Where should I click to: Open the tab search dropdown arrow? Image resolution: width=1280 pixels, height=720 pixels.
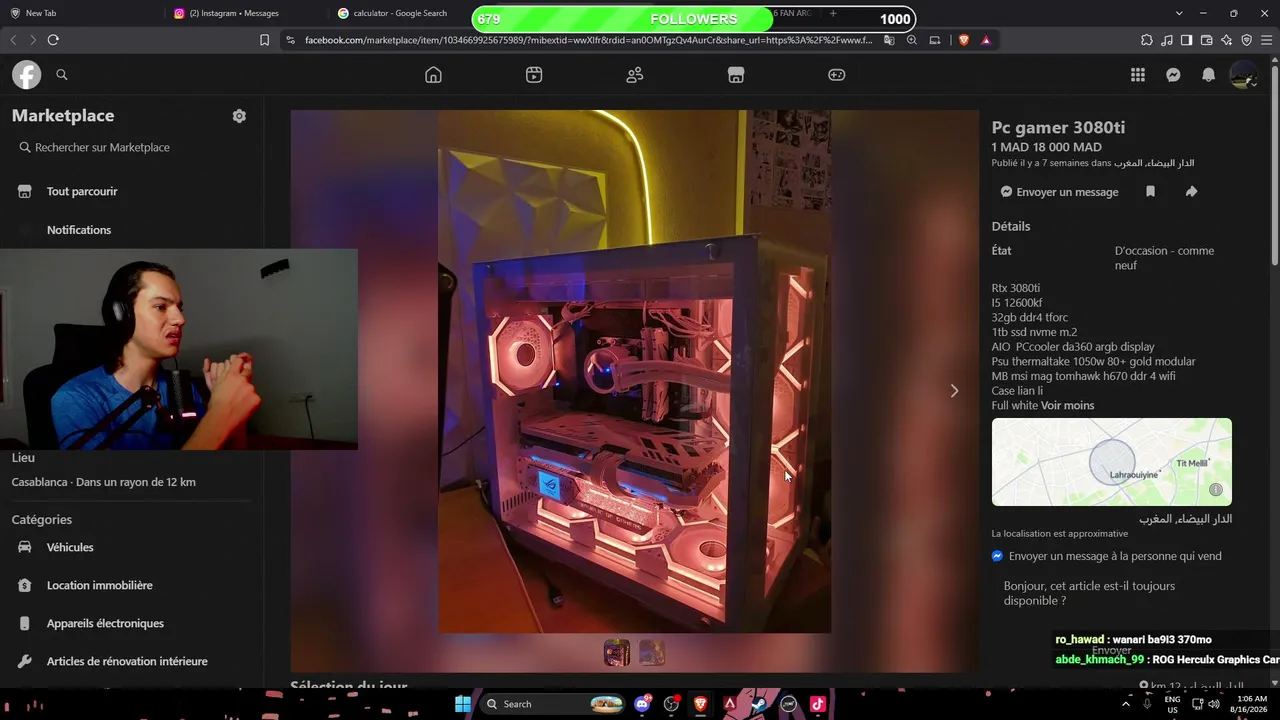(1179, 13)
